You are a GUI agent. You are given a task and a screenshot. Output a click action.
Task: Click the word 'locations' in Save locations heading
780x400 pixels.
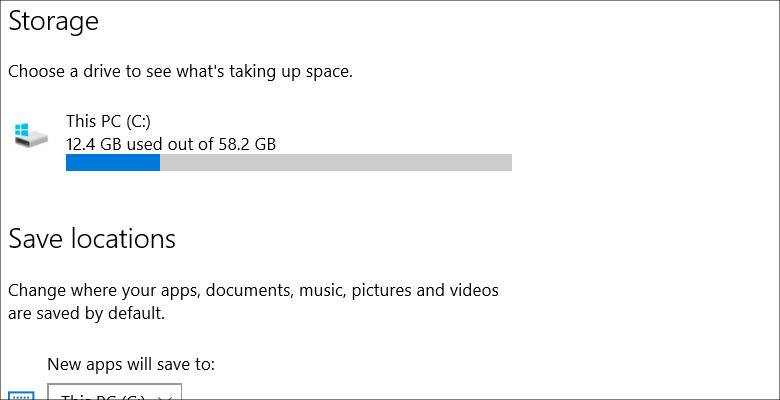coord(122,239)
